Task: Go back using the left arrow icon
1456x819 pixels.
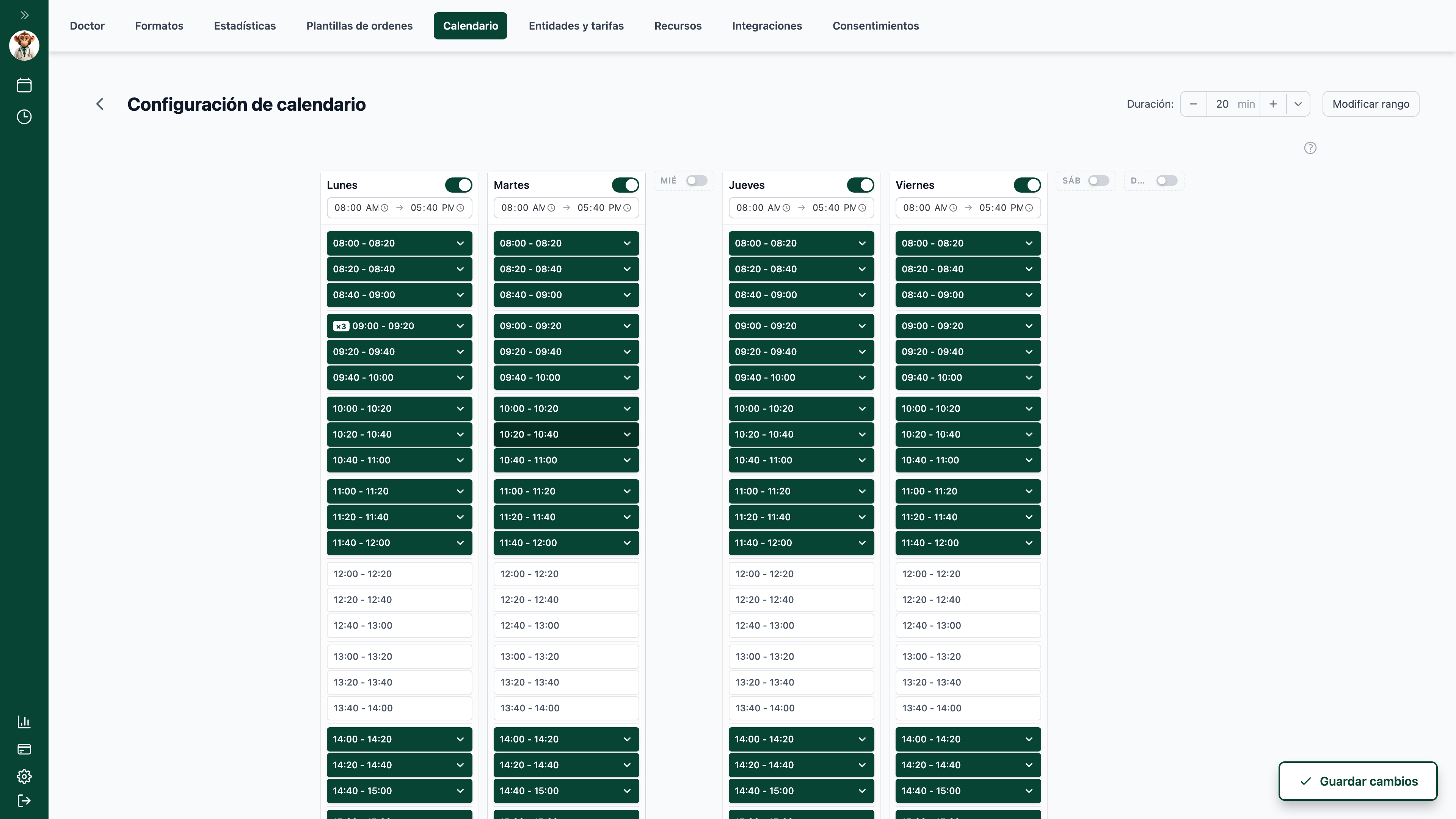Action: point(100,104)
